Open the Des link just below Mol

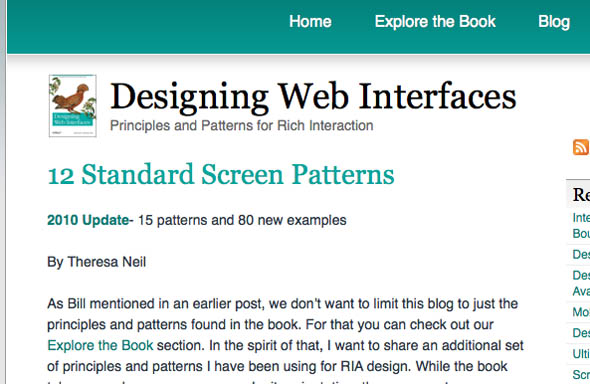pyautogui.click(x=581, y=333)
